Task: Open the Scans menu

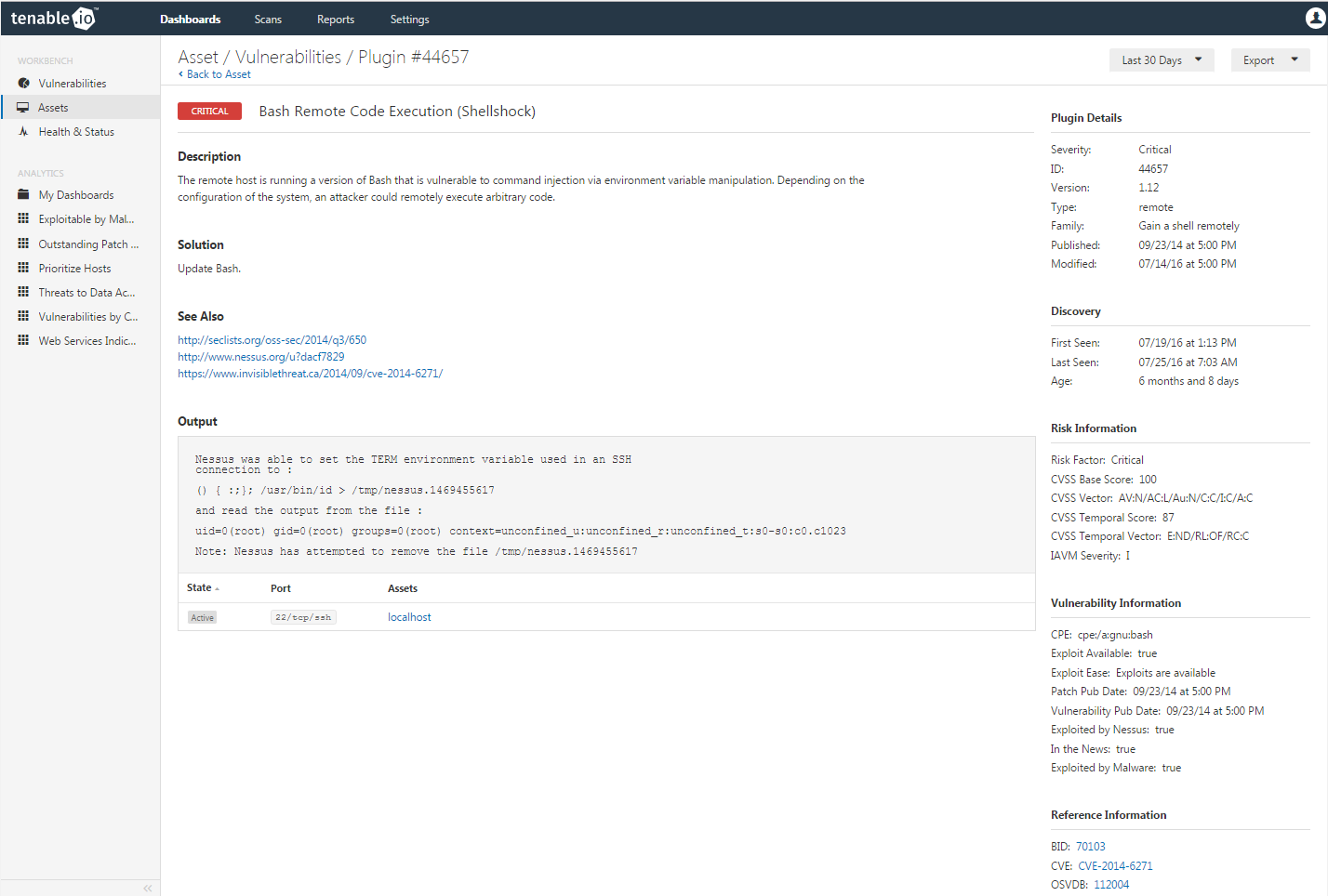Action: point(268,20)
